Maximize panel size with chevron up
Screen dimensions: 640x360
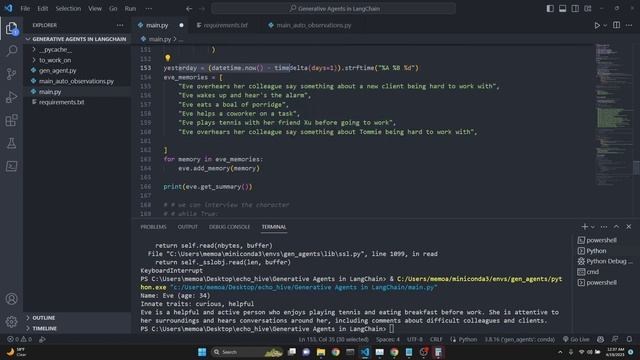pos(616,227)
